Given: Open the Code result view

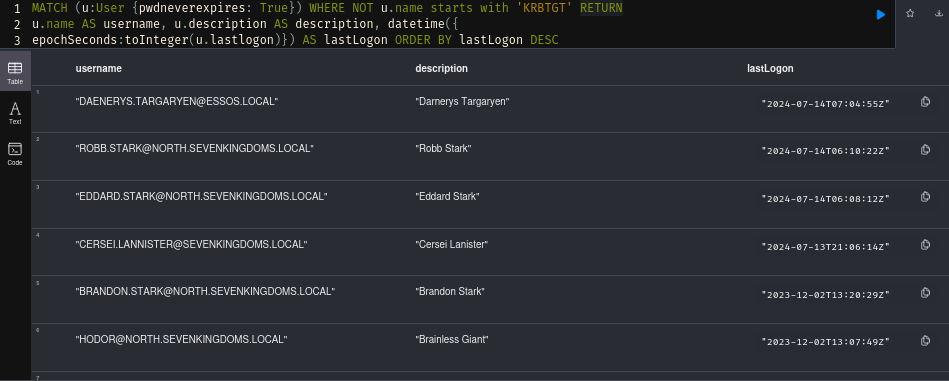Looking at the screenshot, I should click(15, 154).
